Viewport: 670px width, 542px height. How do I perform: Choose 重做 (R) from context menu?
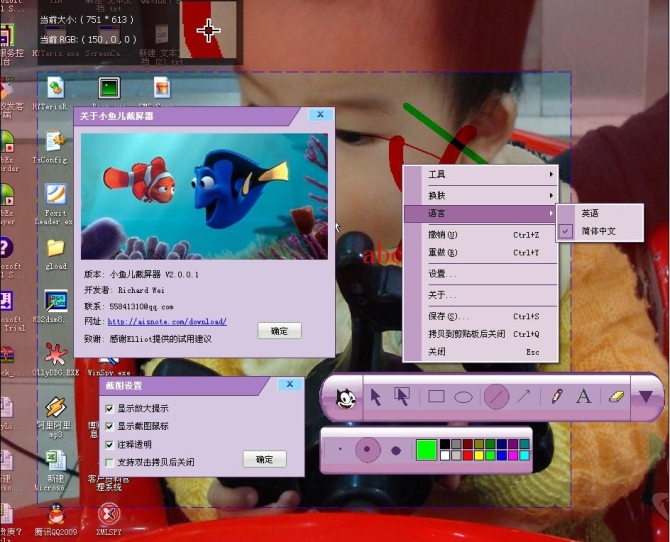481,253
